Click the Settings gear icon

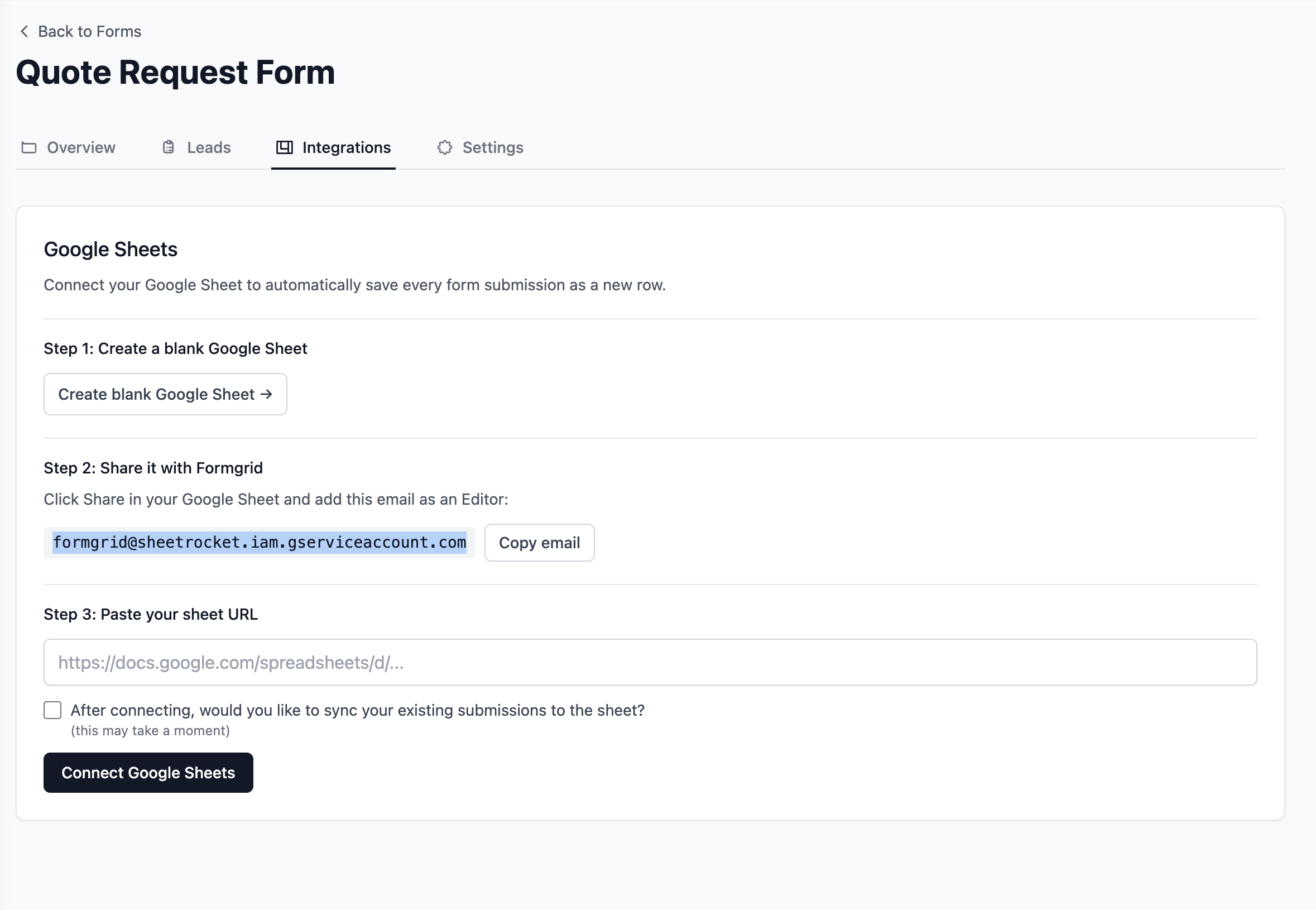coord(445,148)
